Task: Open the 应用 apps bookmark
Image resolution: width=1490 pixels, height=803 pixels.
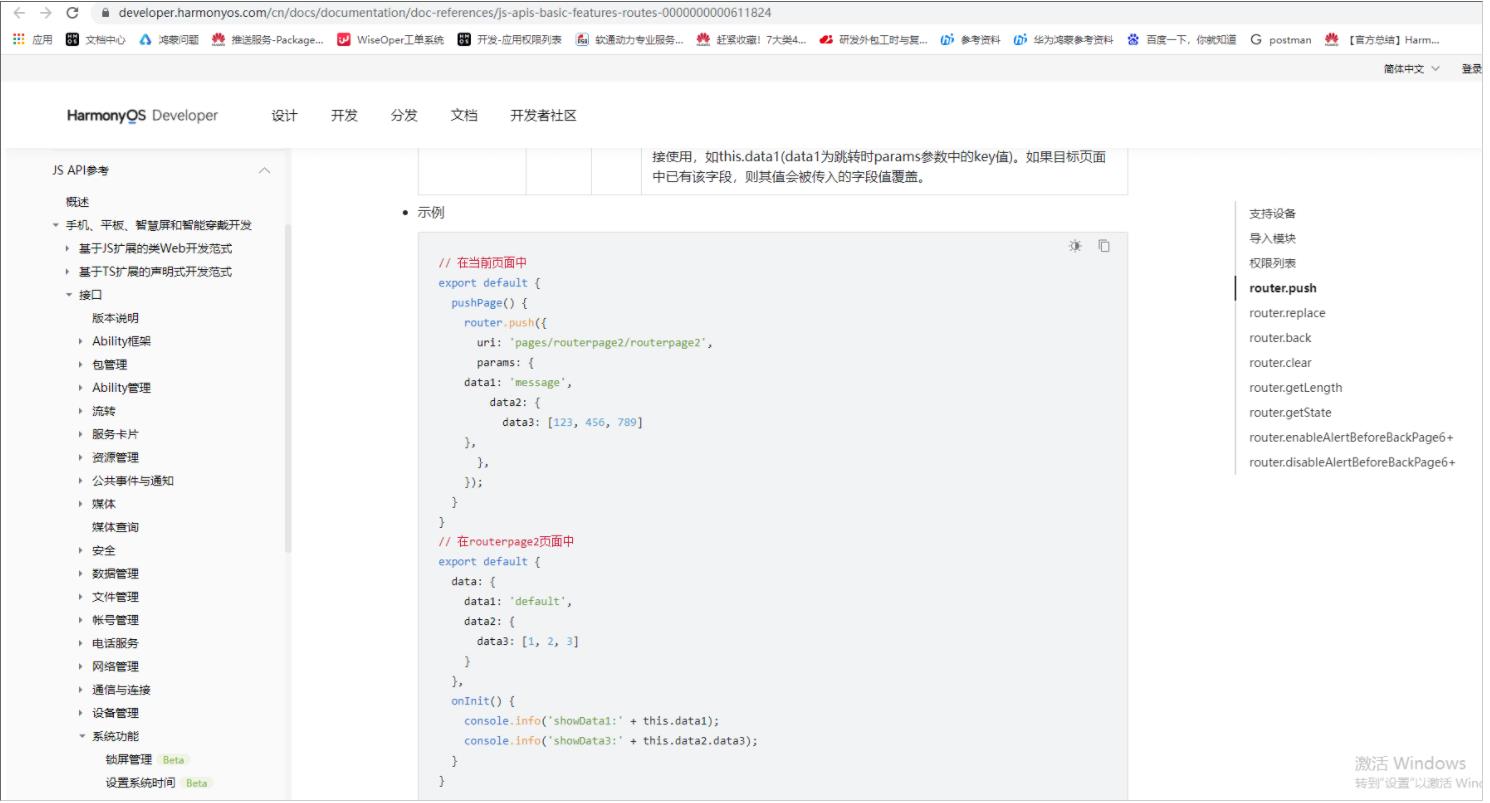Action: click(x=32, y=40)
